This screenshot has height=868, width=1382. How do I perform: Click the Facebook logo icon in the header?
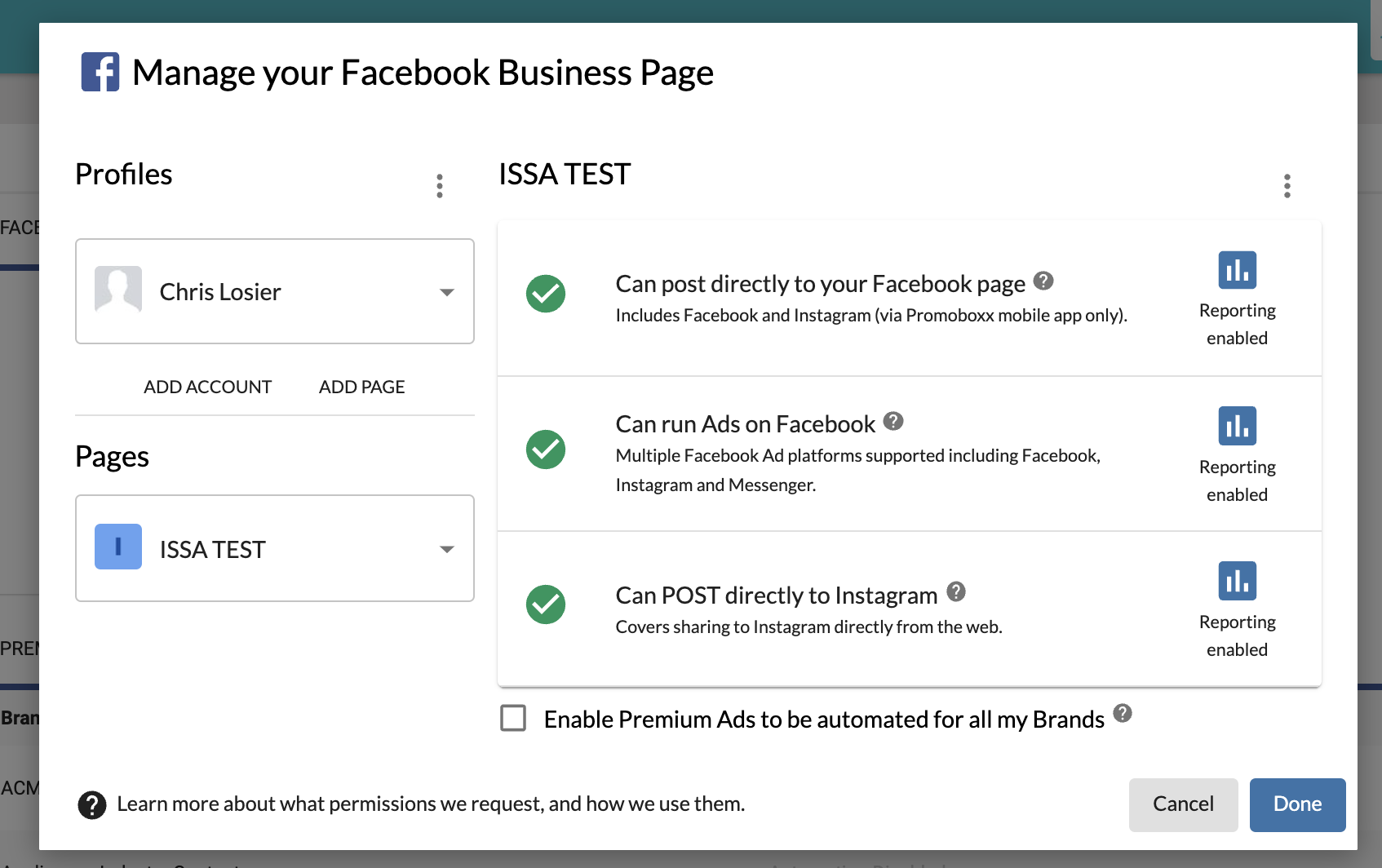click(x=100, y=72)
